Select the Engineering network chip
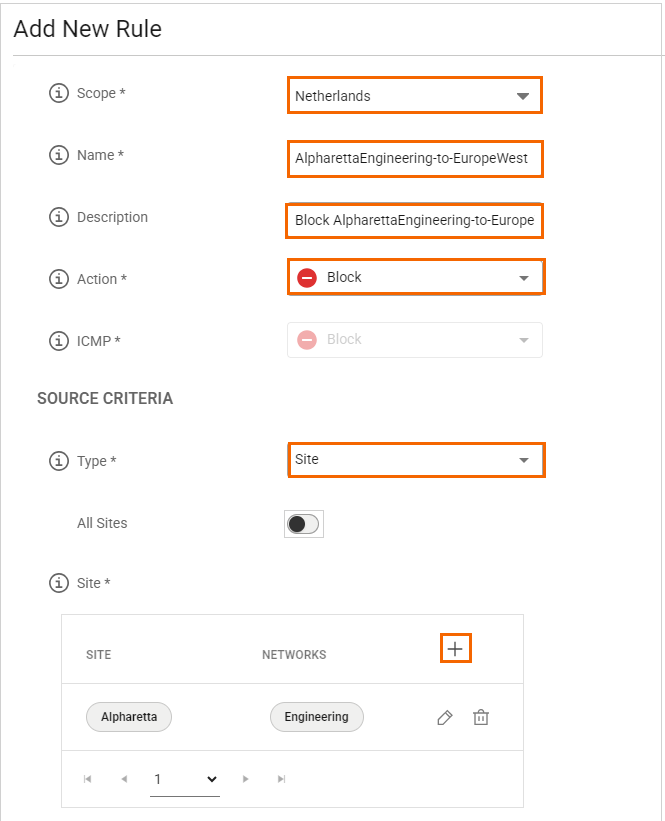The height and width of the screenshot is (821, 665). (316, 717)
